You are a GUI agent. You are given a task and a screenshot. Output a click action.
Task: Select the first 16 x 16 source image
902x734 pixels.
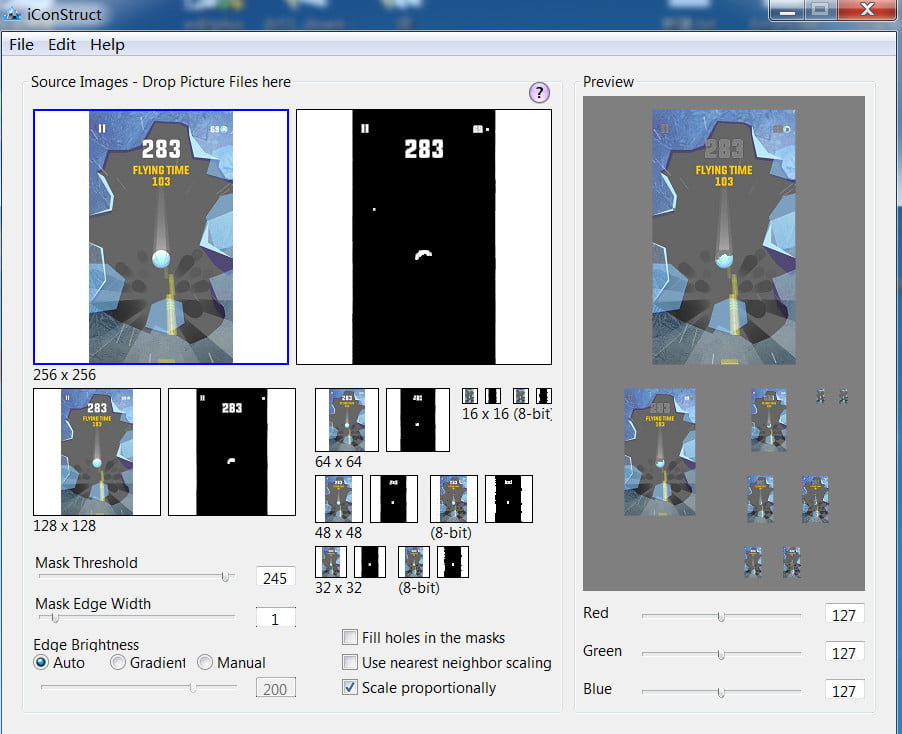click(469, 396)
